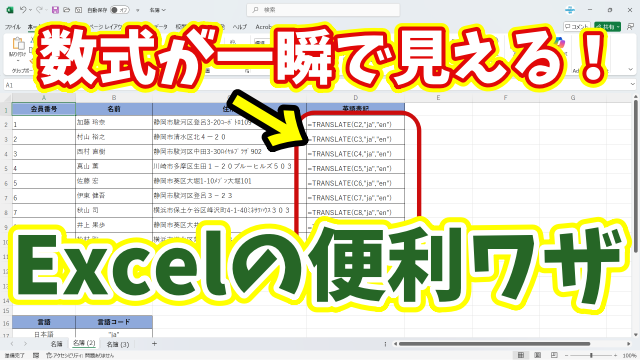Select cell with name 秋山 司
This screenshot has height=360, width=640.
pyautogui.click(x=114, y=210)
